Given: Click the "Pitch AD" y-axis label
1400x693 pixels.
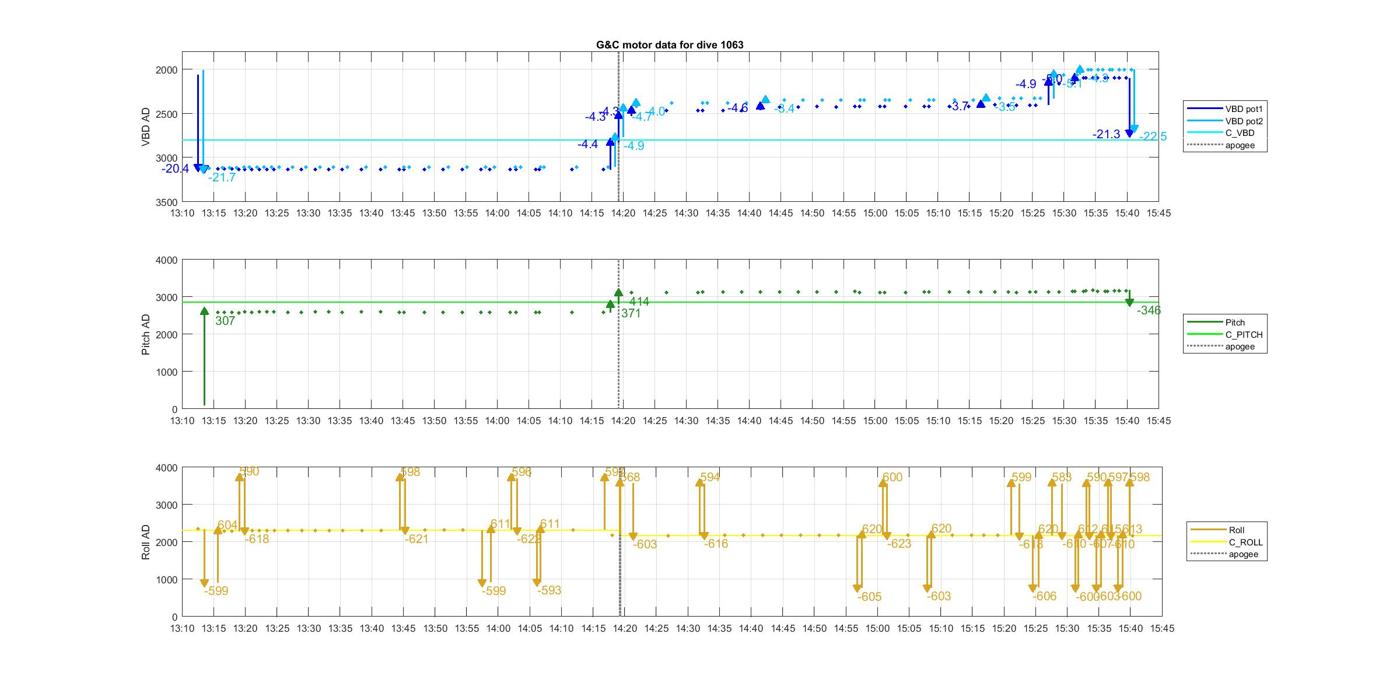Looking at the screenshot, I should pos(146,335).
